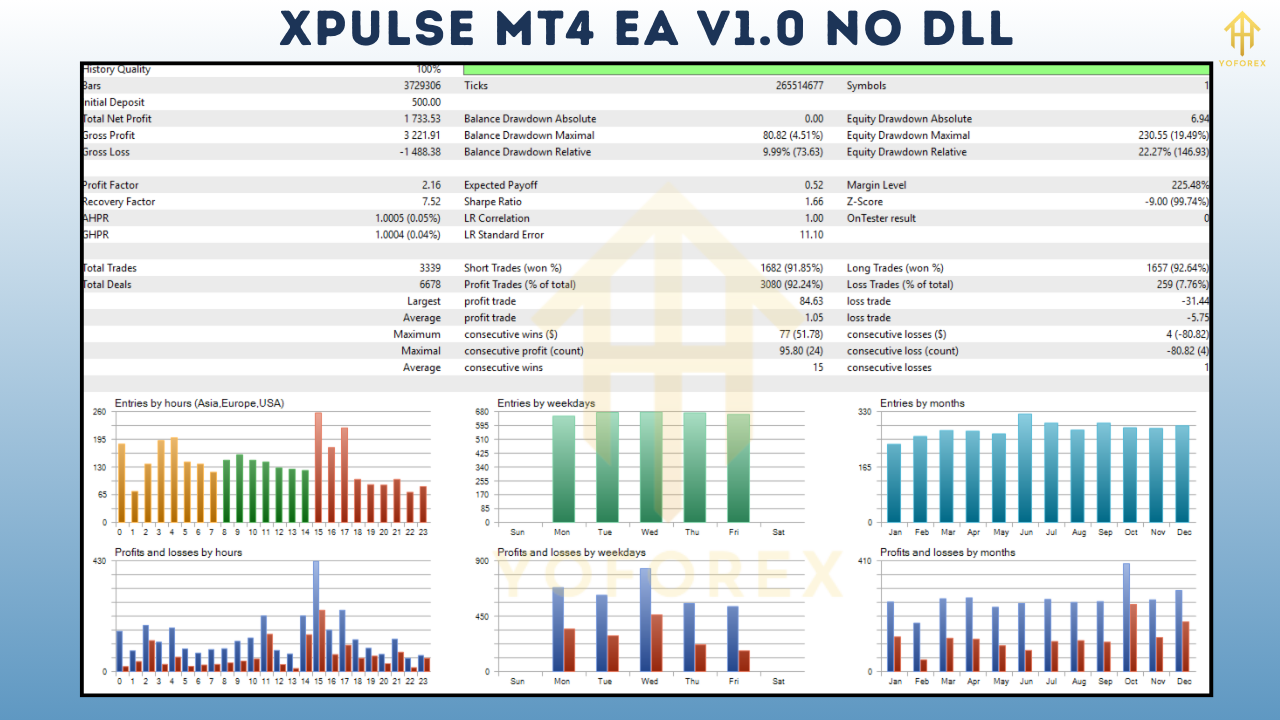Select the Initial Deposit value 500.00
The width and height of the screenshot is (1280, 720).
(426, 102)
